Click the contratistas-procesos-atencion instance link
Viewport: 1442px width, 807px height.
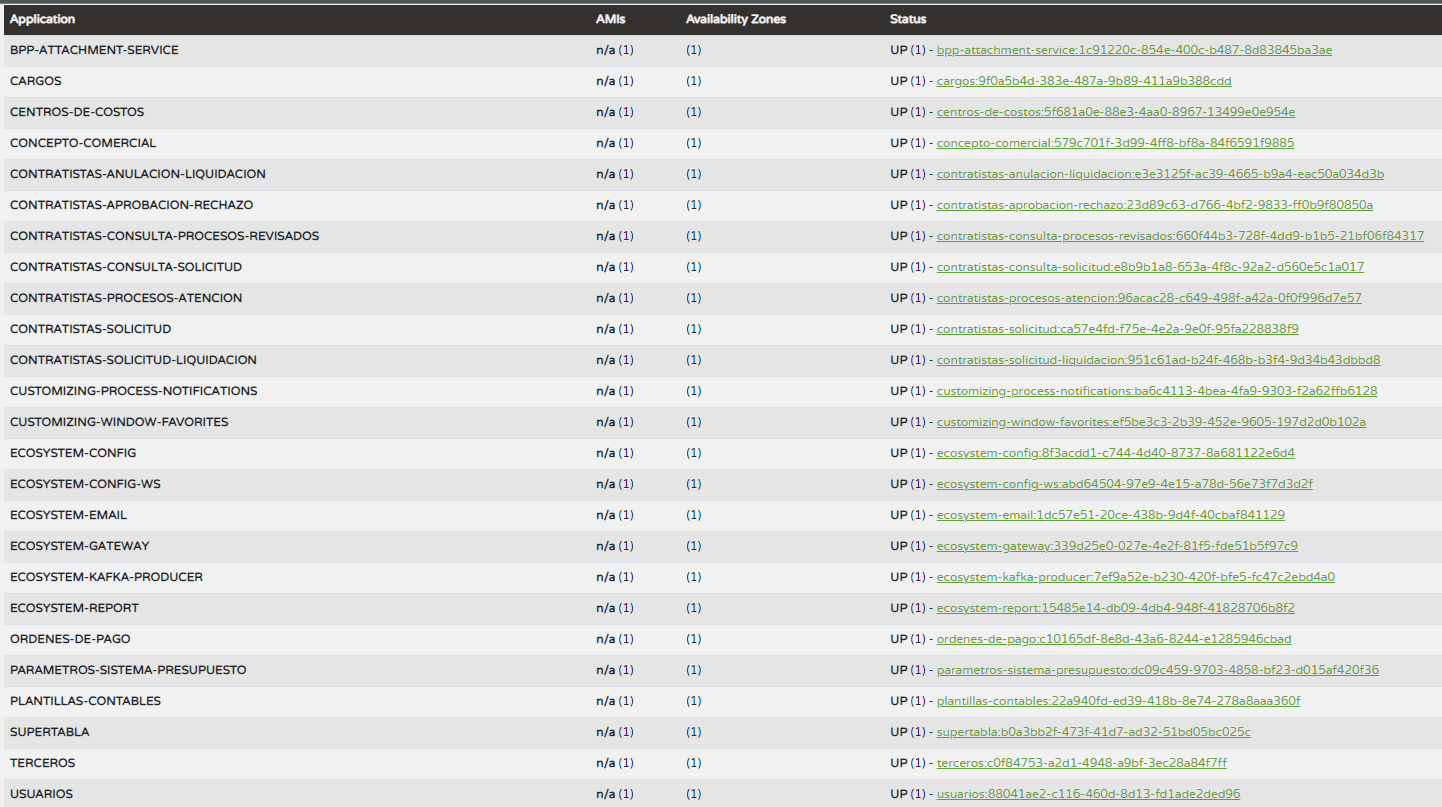pos(1149,298)
